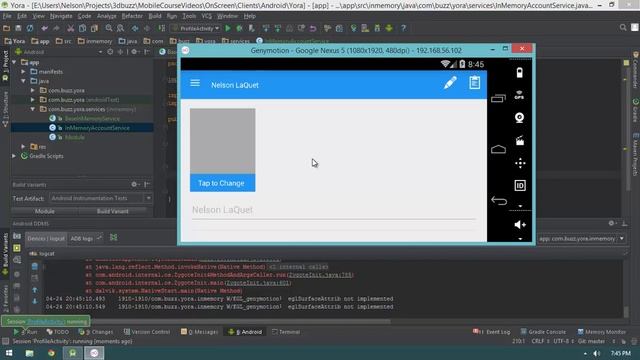Switch to Devices | logcat tab

pos(46,238)
